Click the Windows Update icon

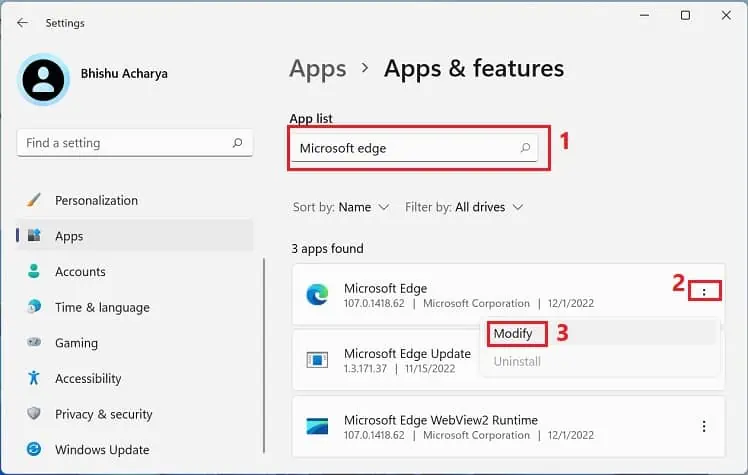34,450
